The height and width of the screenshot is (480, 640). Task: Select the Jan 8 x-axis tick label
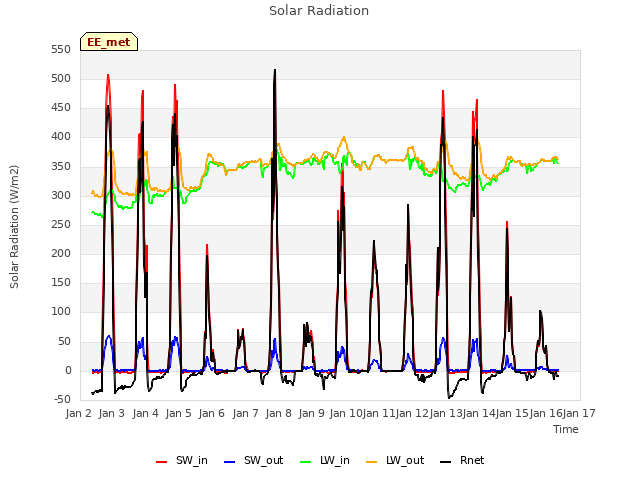pos(279,413)
